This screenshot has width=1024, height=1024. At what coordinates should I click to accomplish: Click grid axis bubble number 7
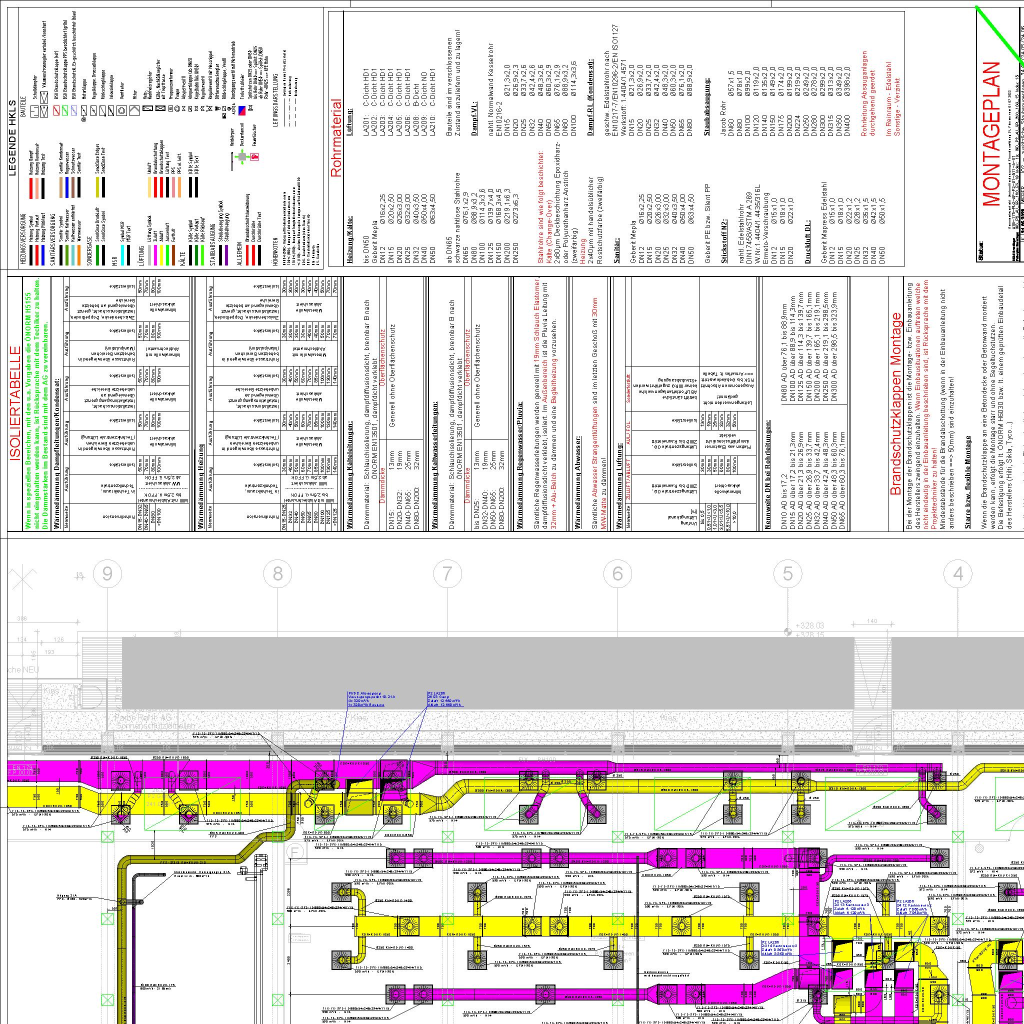point(447,573)
